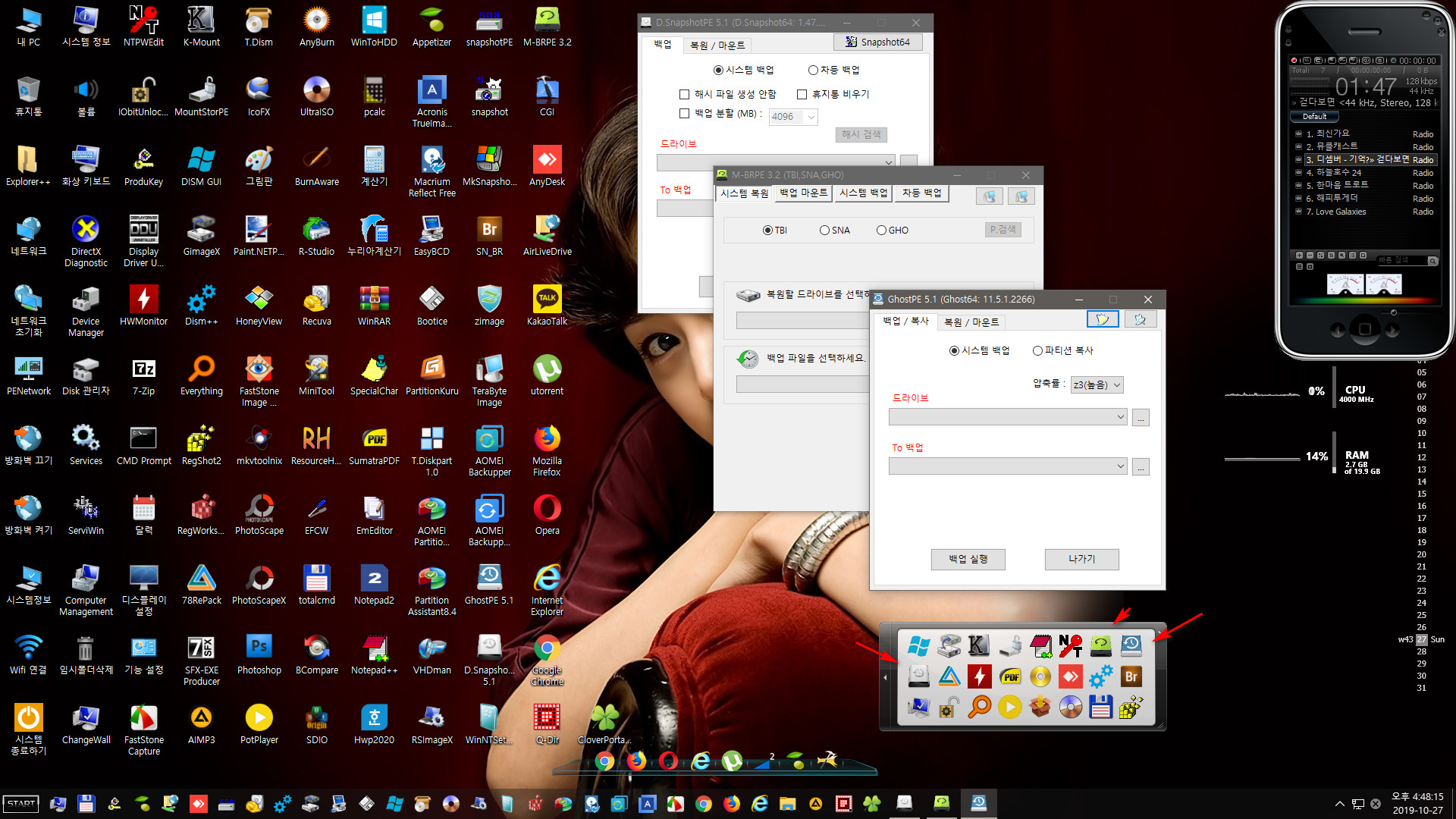Switch to 시스템 백업 tab in M-BRPE
This screenshot has height=819, width=1456.
[x=863, y=193]
